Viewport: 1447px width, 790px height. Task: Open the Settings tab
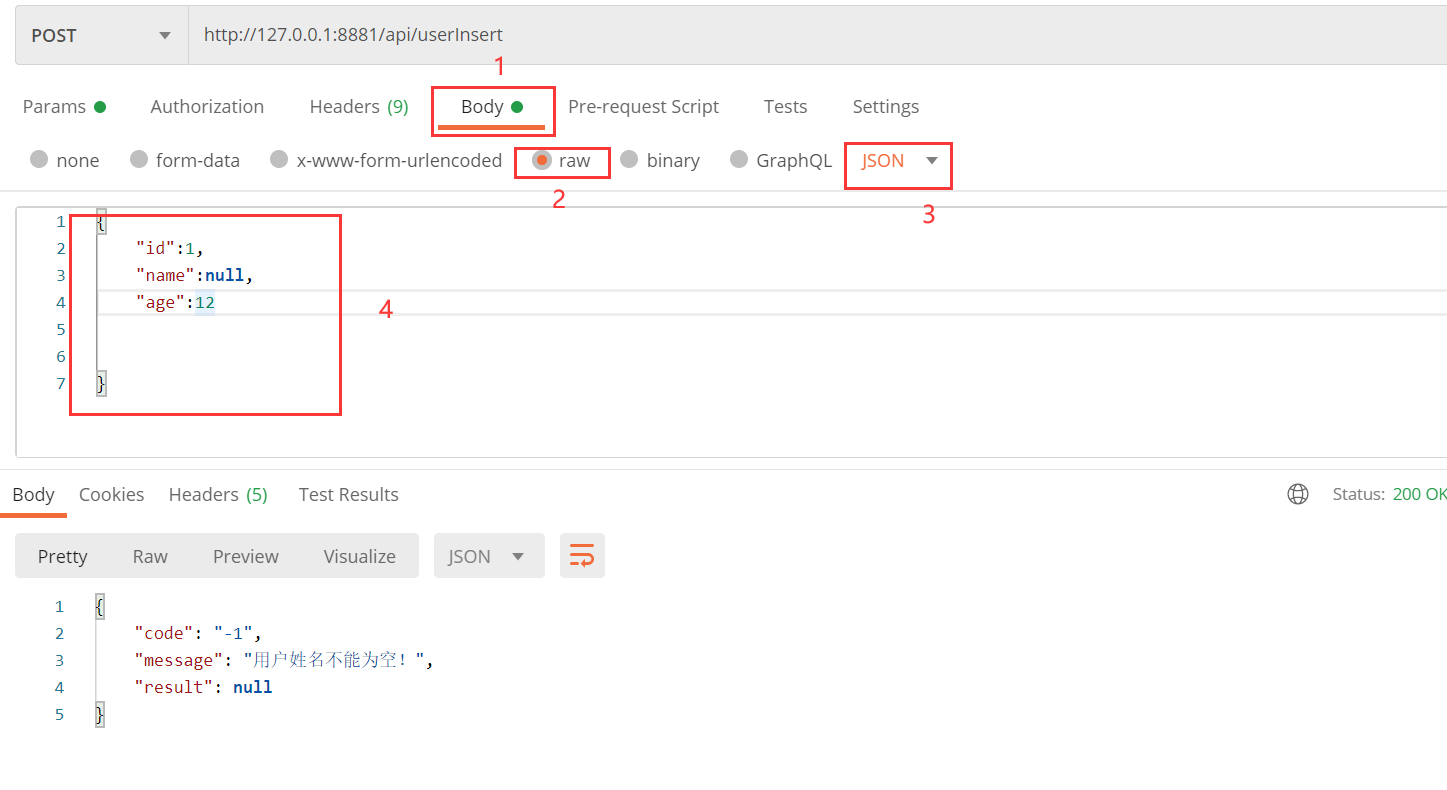[x=885, y=107]
